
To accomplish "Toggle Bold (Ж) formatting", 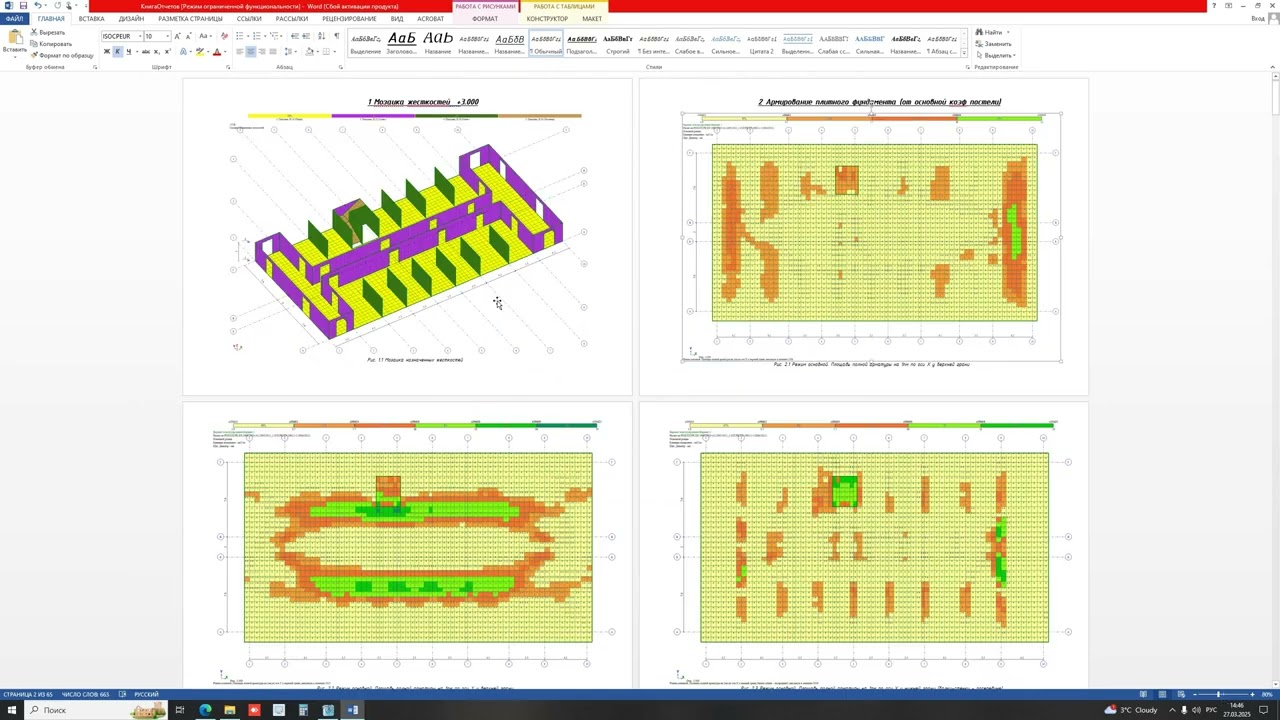I will tap(107, 52).
